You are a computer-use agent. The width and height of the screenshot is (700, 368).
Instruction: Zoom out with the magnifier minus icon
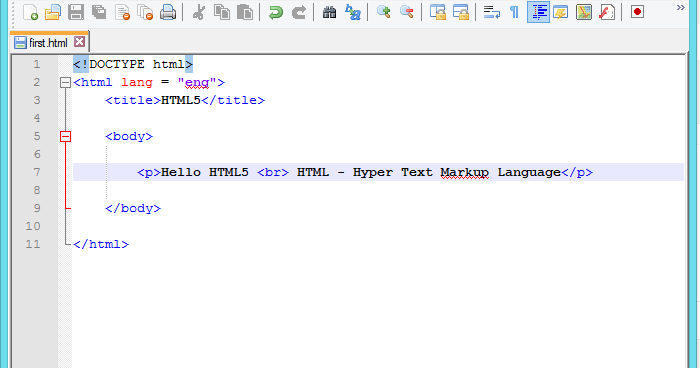click(406, 12)
